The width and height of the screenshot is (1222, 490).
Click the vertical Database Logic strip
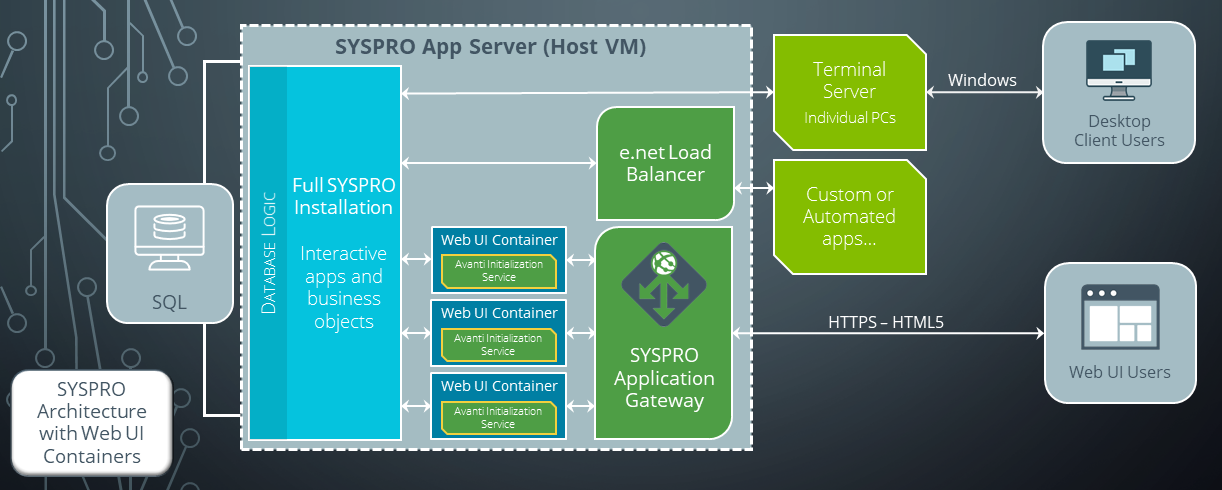(268, 253)
